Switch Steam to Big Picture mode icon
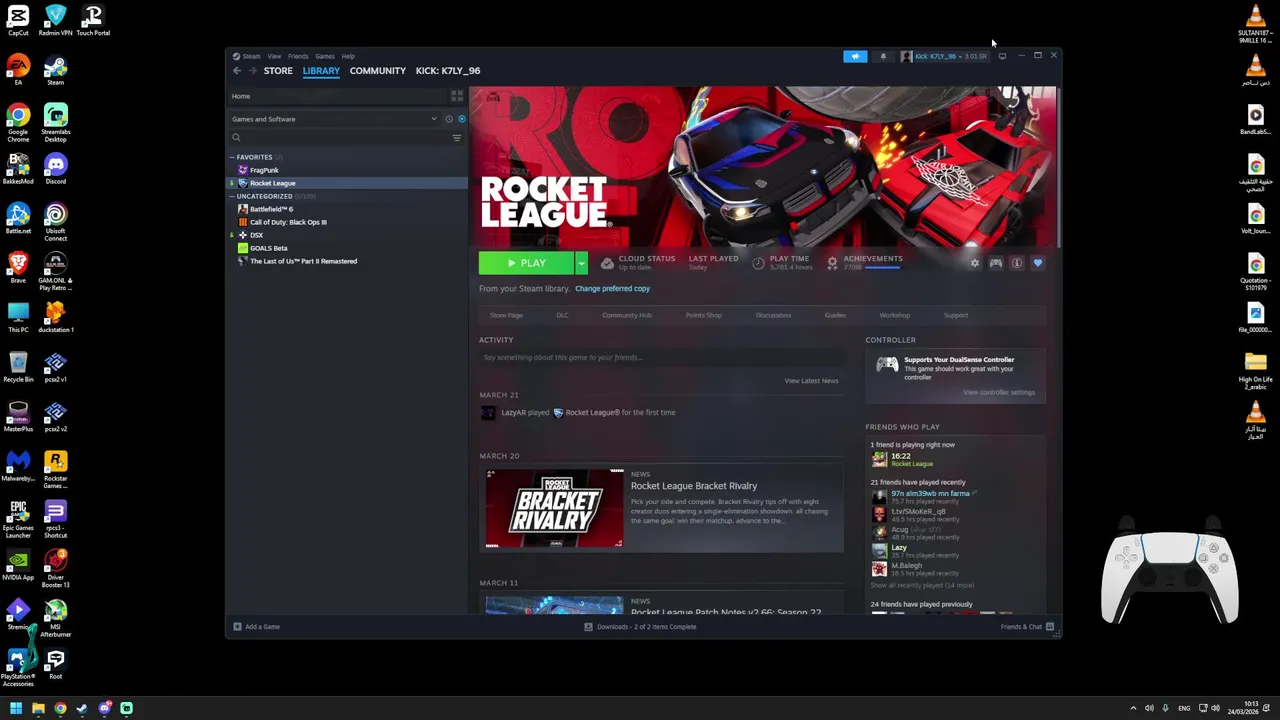Viewport: 1280px width, 720px height. [1003, 56]
